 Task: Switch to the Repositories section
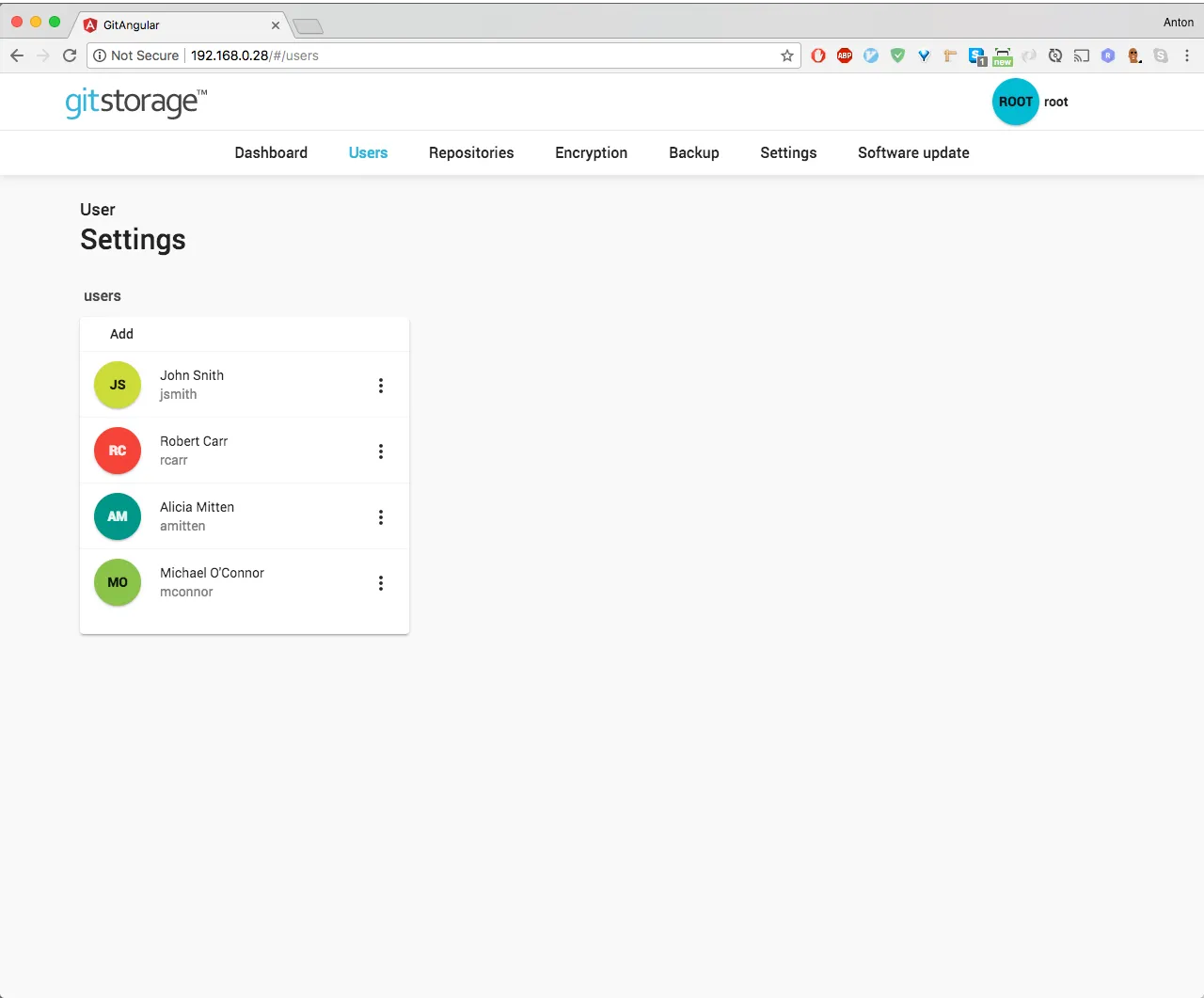tap(471, 152)
